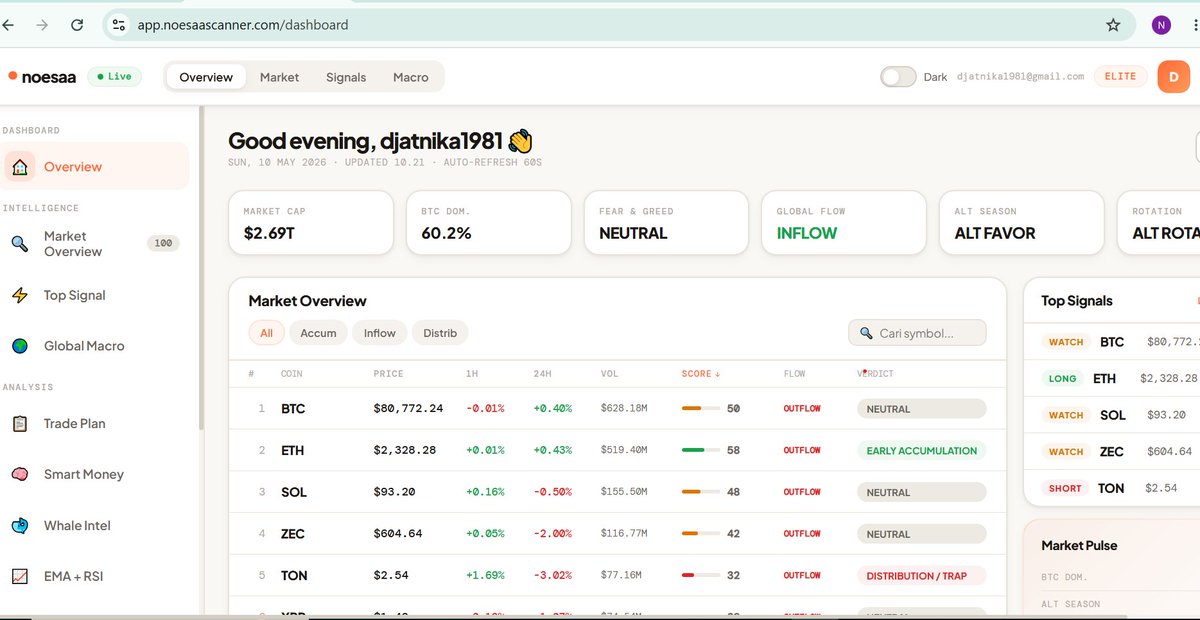The height and width of the screenshot is (620, 1200).
Task: Select the All filter chip
Action: click(x=266, y=333)
